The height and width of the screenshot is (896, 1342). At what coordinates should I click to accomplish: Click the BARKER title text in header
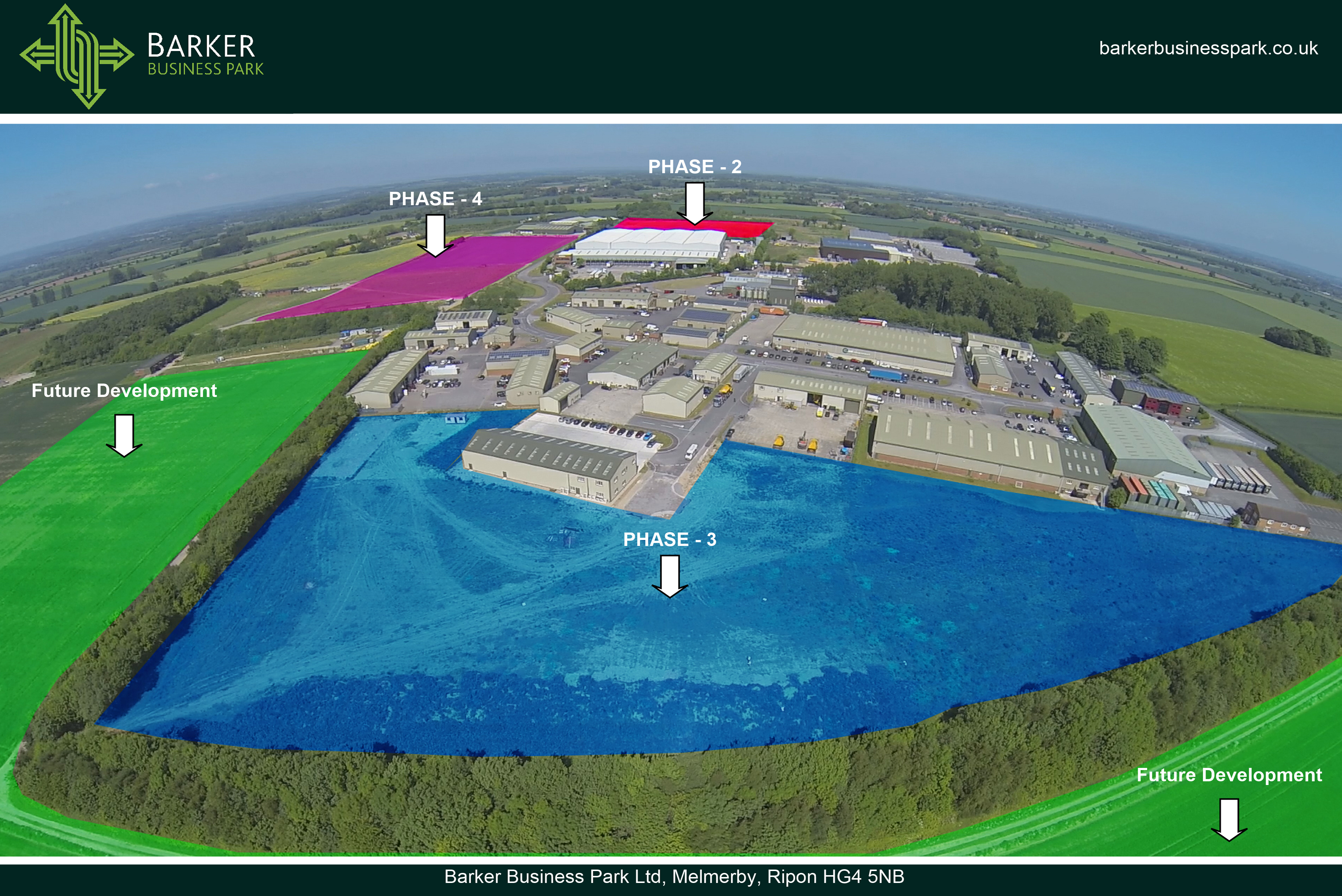(201, 46)
